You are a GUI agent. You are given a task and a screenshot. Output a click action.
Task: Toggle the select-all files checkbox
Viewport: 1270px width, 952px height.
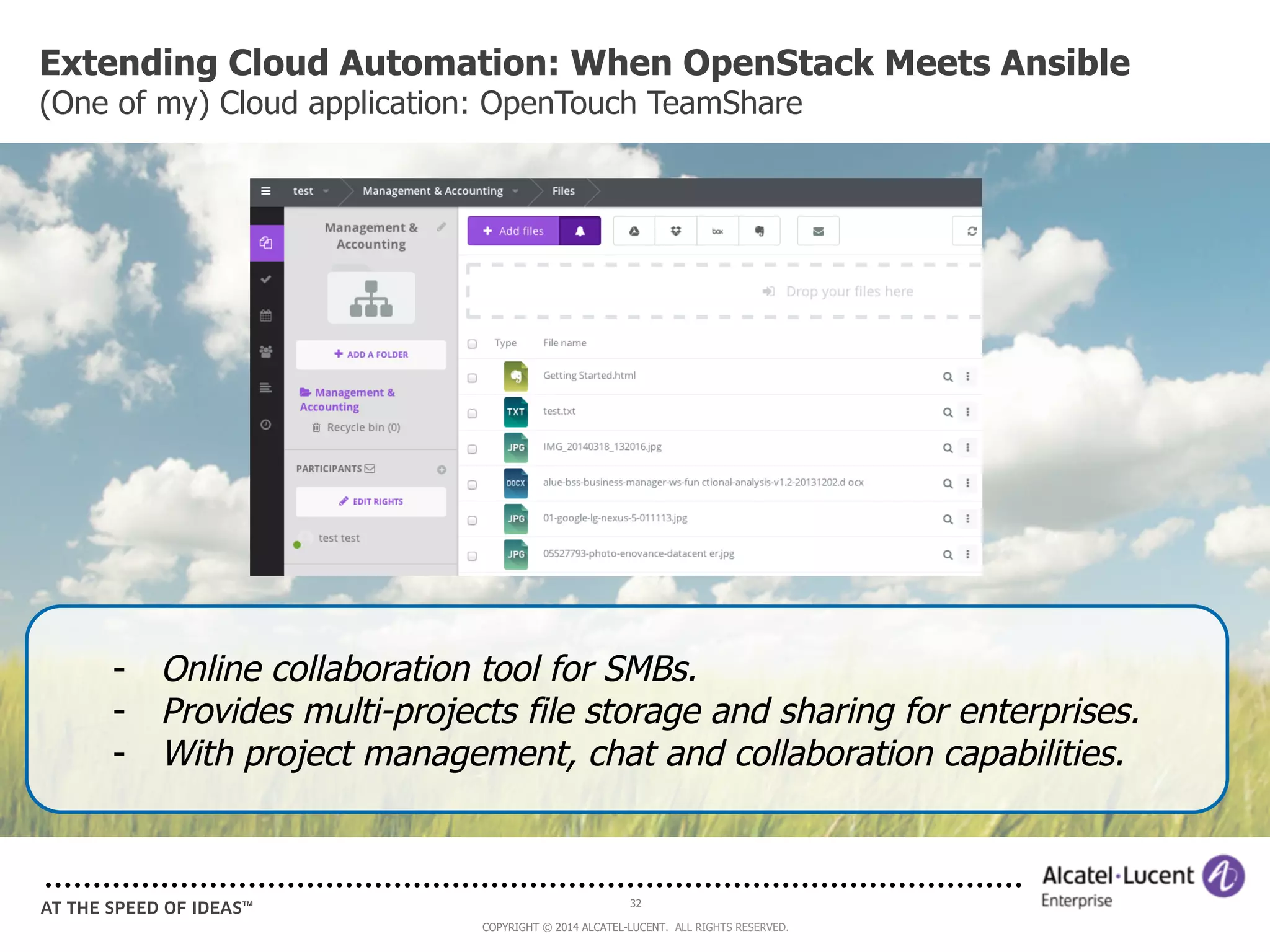(472, 344)
